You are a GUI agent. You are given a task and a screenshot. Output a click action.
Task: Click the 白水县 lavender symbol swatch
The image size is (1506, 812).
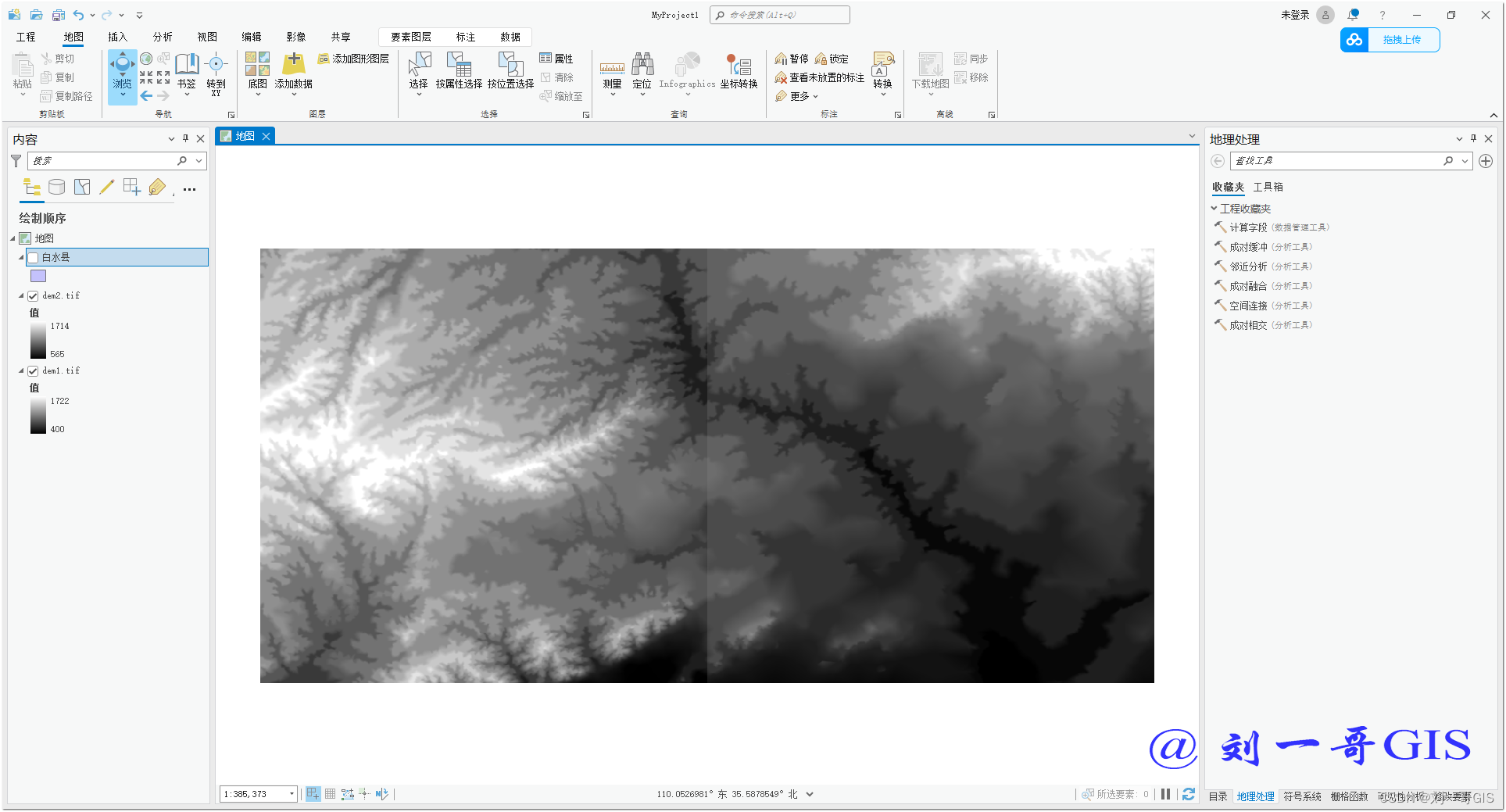[x=38, y=276]
